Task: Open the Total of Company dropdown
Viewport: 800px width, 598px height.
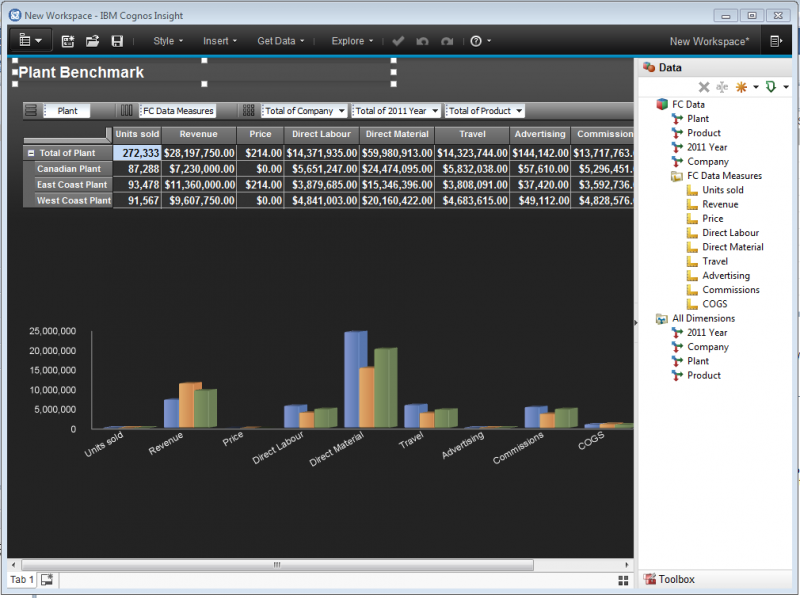Action: [x=304, y=111]
